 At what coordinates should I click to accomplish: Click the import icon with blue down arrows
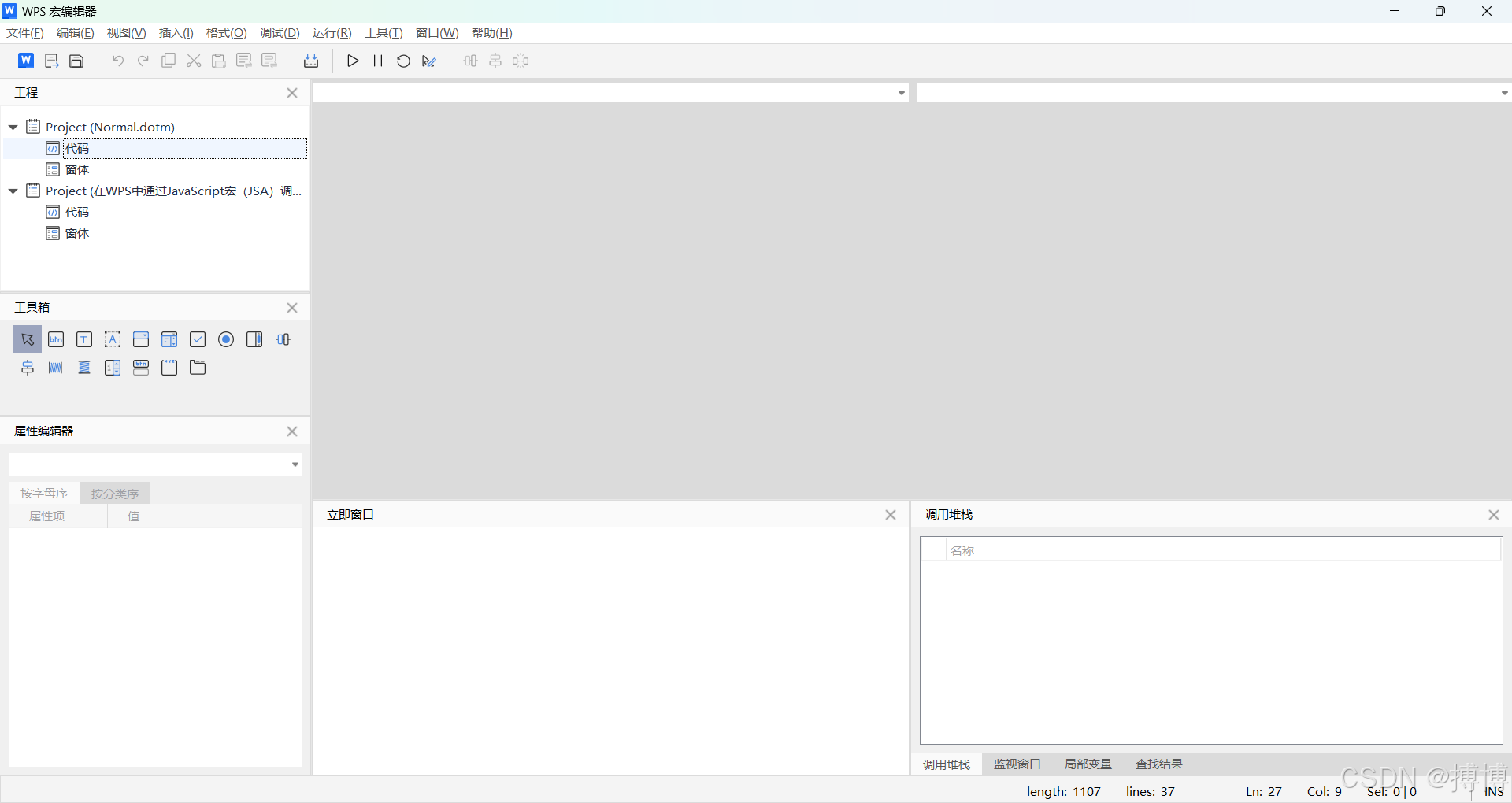tap(311, 61)
